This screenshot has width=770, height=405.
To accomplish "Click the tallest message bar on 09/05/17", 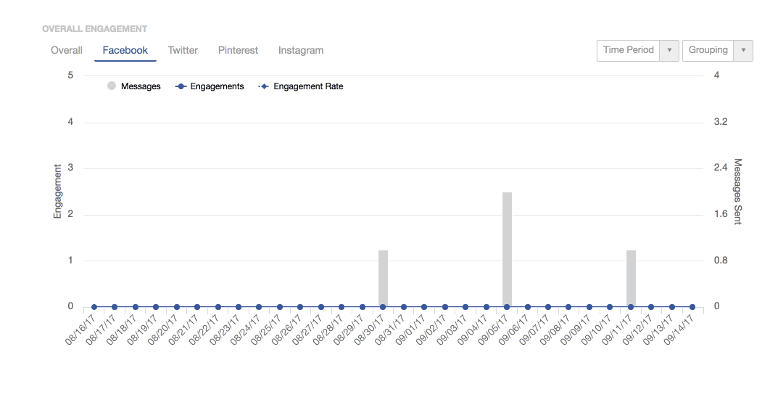I will click(x=507, y=248).
